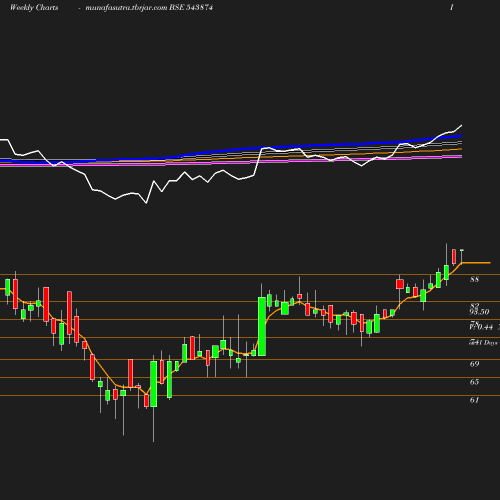The height and width of the screenshot is (500, 500).
Task: Click the price axis label '69'
Action: coord(474,364)
